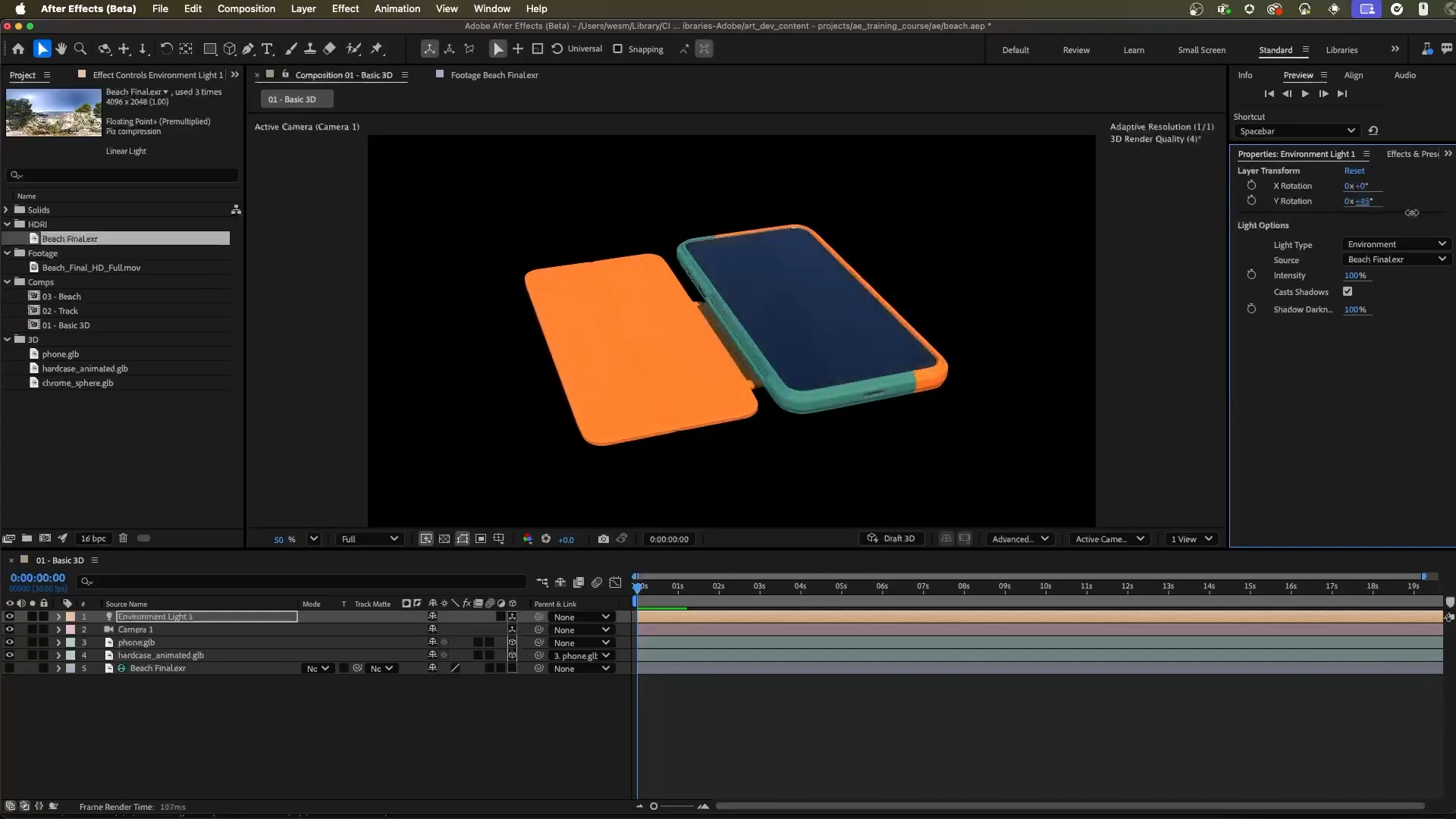
Task: Toggle transparency grid in viewer
Action: (x=444, y=539)
